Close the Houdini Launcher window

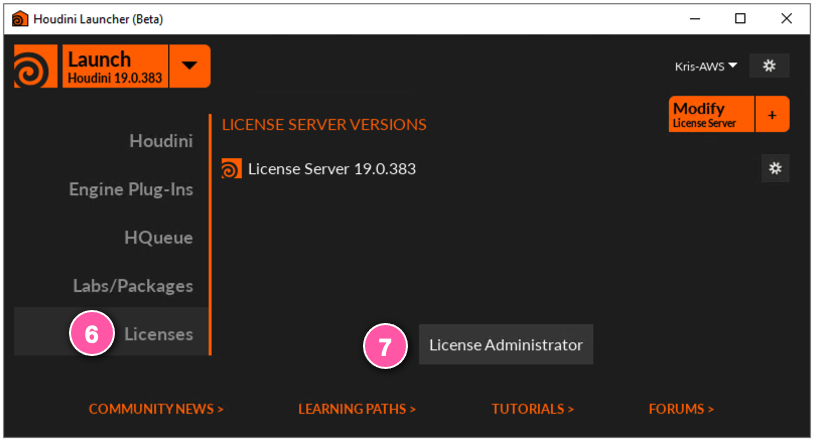(786, 19)
